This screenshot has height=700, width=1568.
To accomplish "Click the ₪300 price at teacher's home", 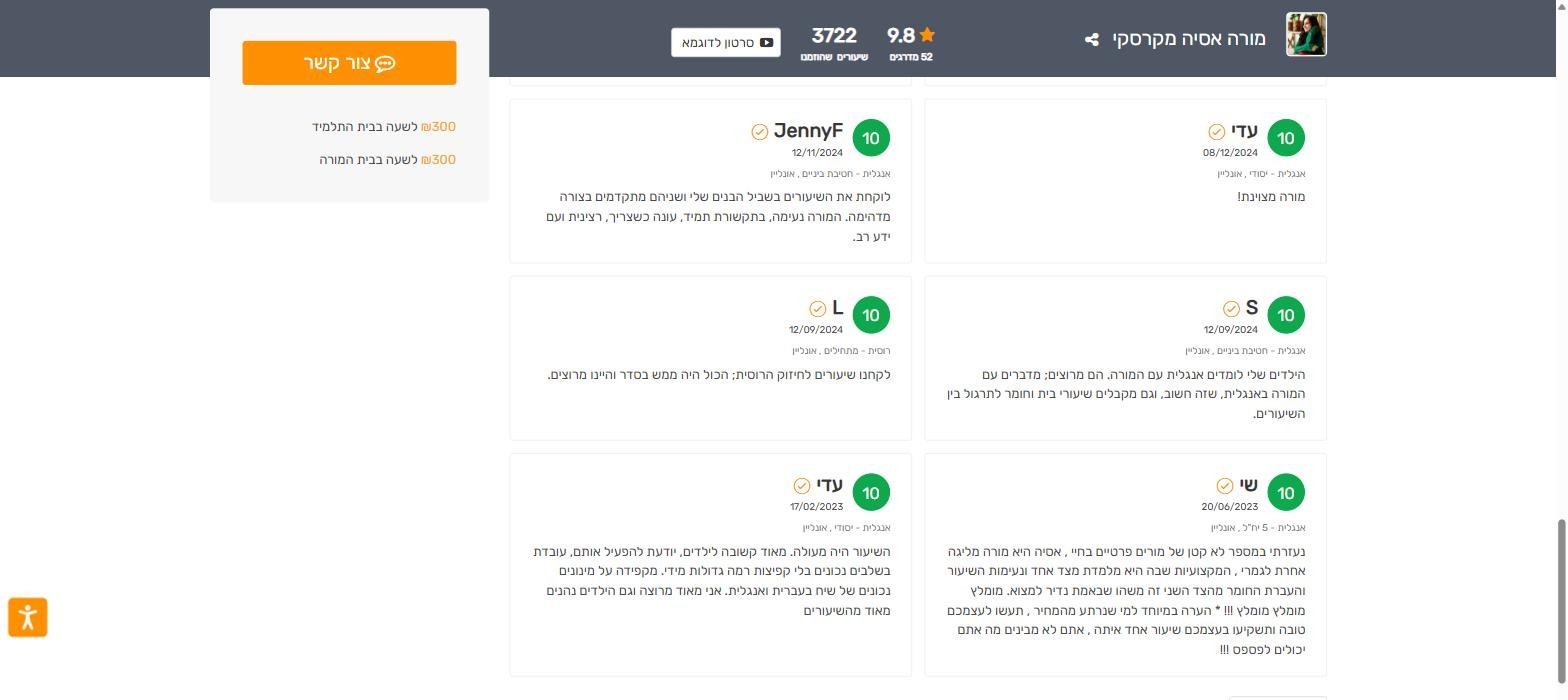I will 439,160.
